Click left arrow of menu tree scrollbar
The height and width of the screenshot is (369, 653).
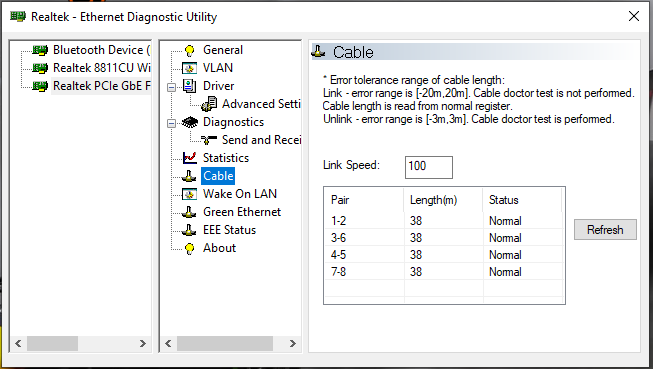[168, 344]
